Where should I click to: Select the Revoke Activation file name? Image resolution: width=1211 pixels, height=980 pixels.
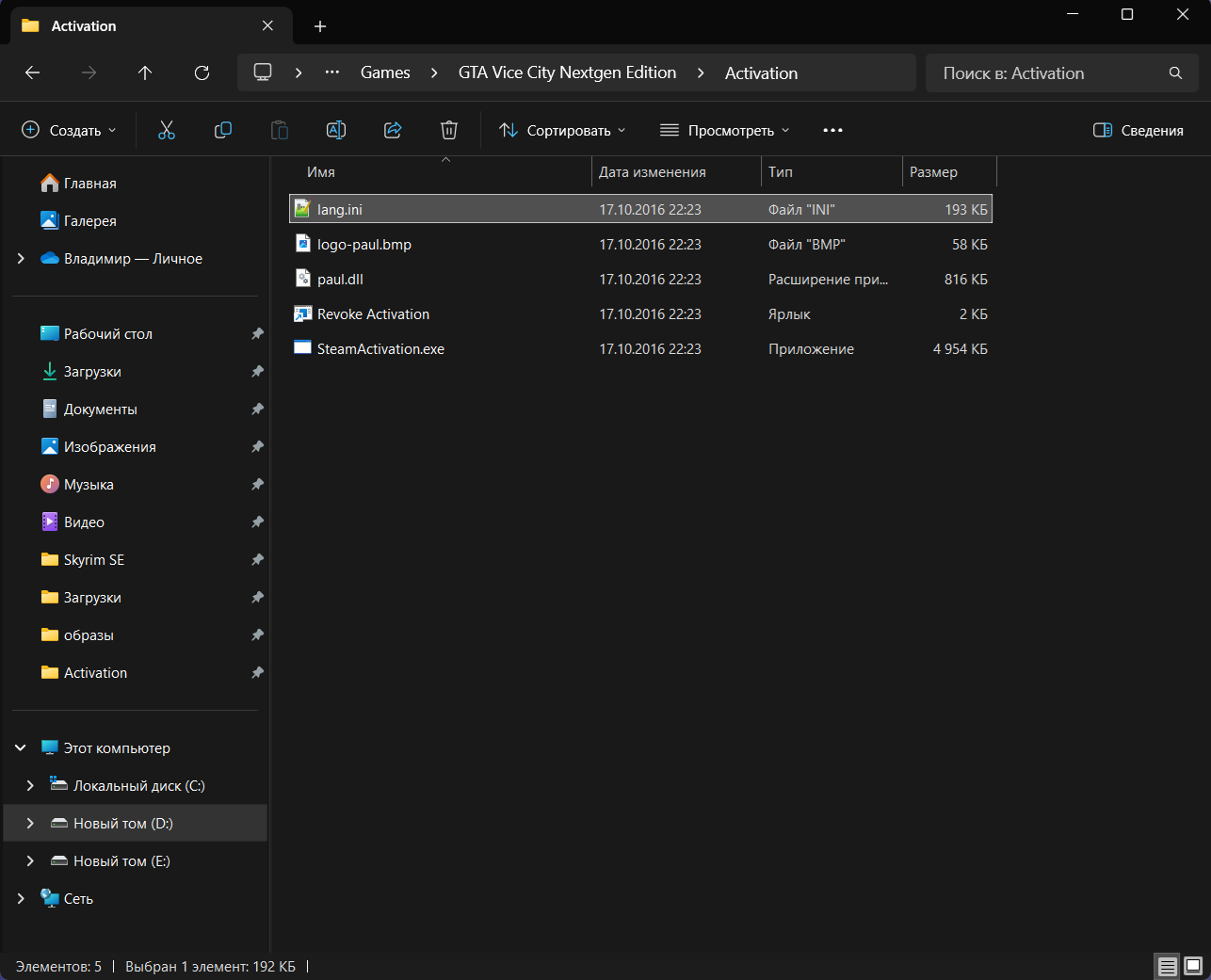tap(373, 313)
